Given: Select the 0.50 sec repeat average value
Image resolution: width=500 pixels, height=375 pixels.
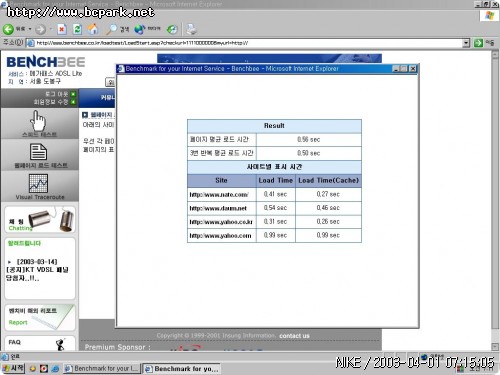Looking at the screenshot, I should point(309,153).
